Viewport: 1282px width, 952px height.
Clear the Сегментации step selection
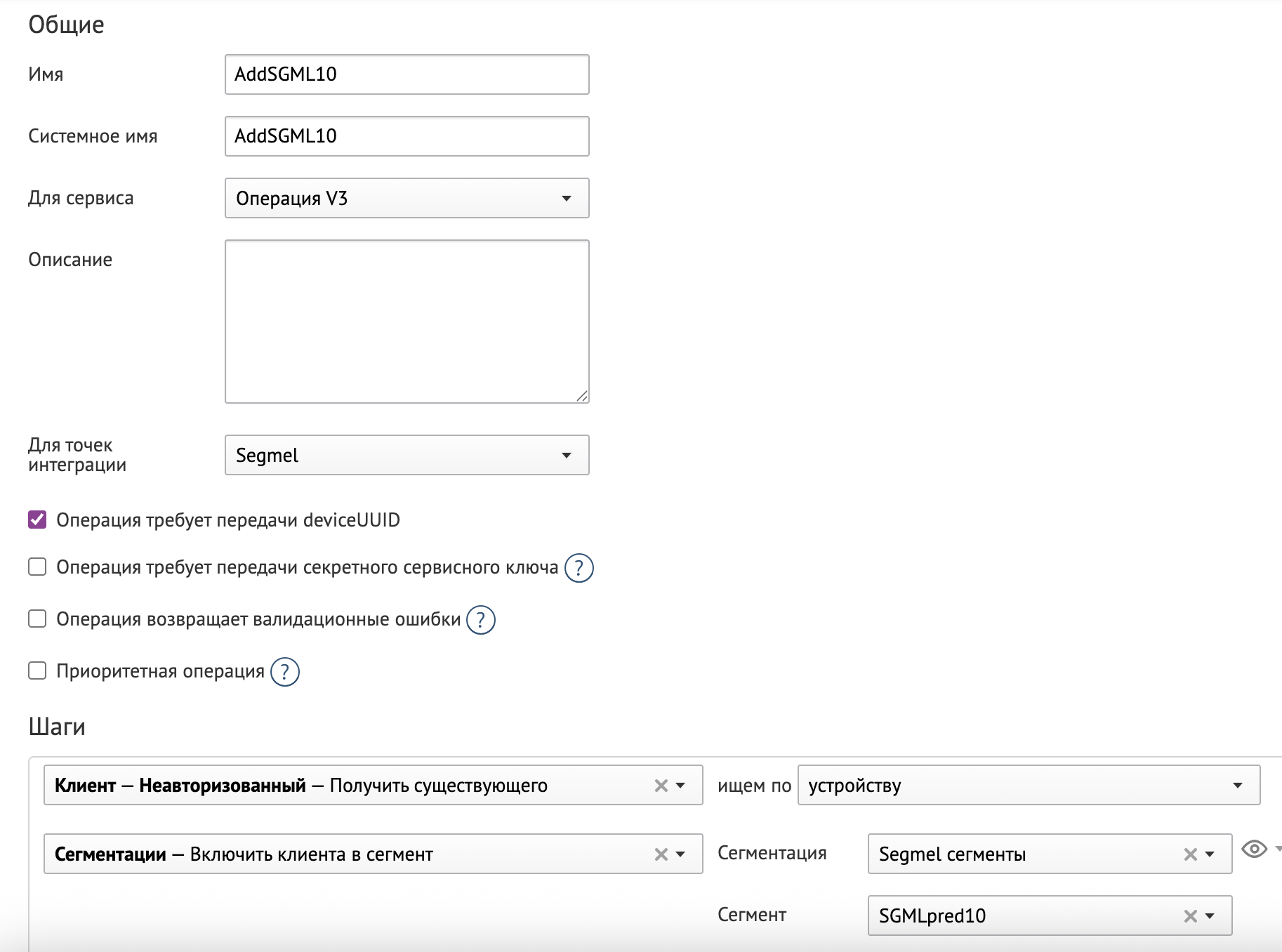tap(661, 854)
